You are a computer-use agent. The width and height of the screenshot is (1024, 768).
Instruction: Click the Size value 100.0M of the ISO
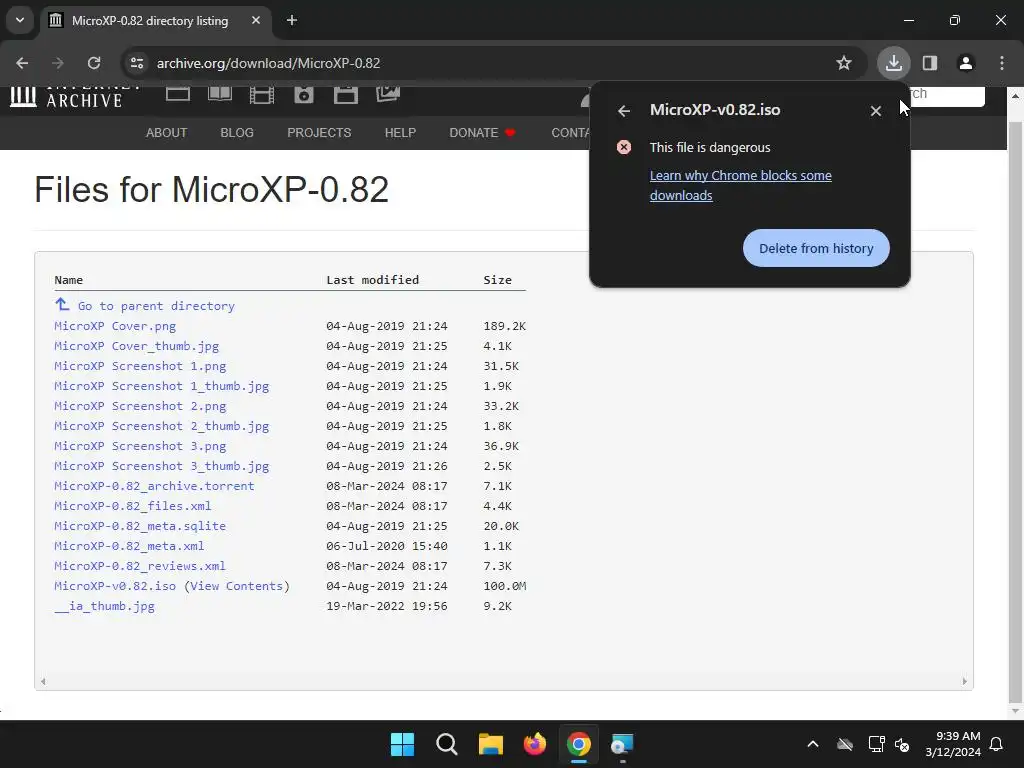505,586
